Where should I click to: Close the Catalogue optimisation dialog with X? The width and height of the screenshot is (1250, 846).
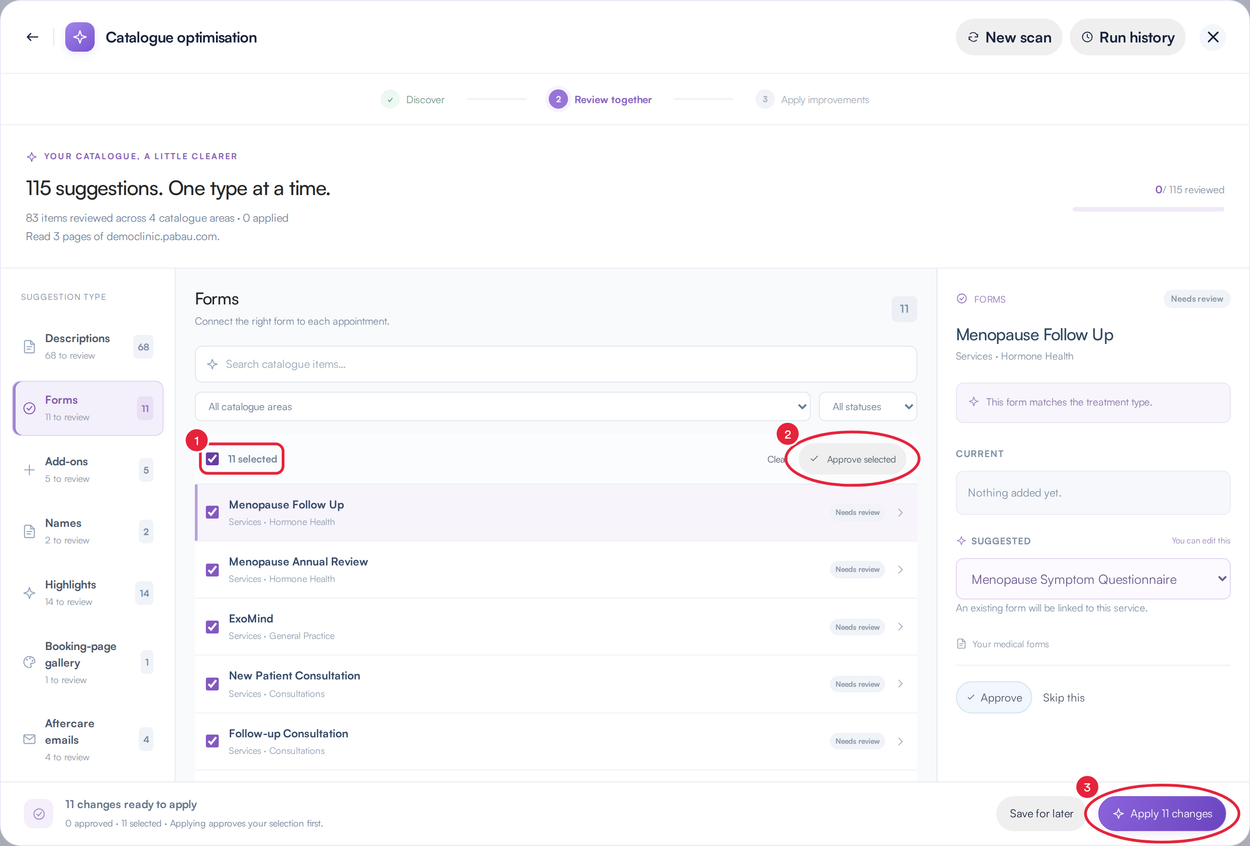click(1213, 37)
